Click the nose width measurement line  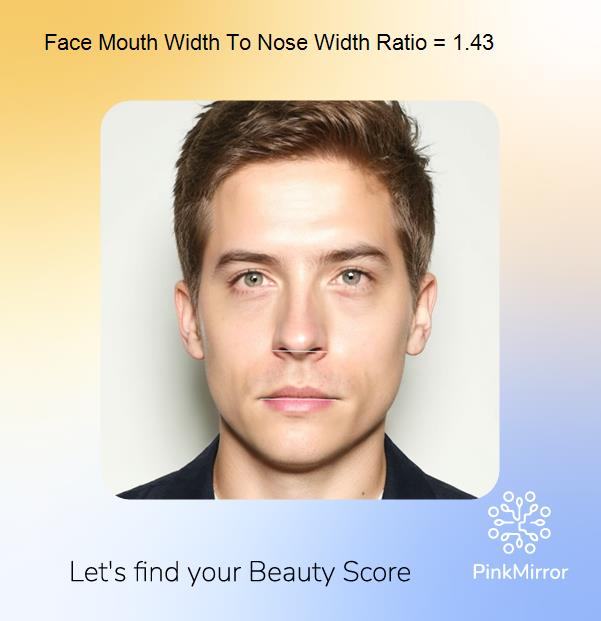(300, 351)
